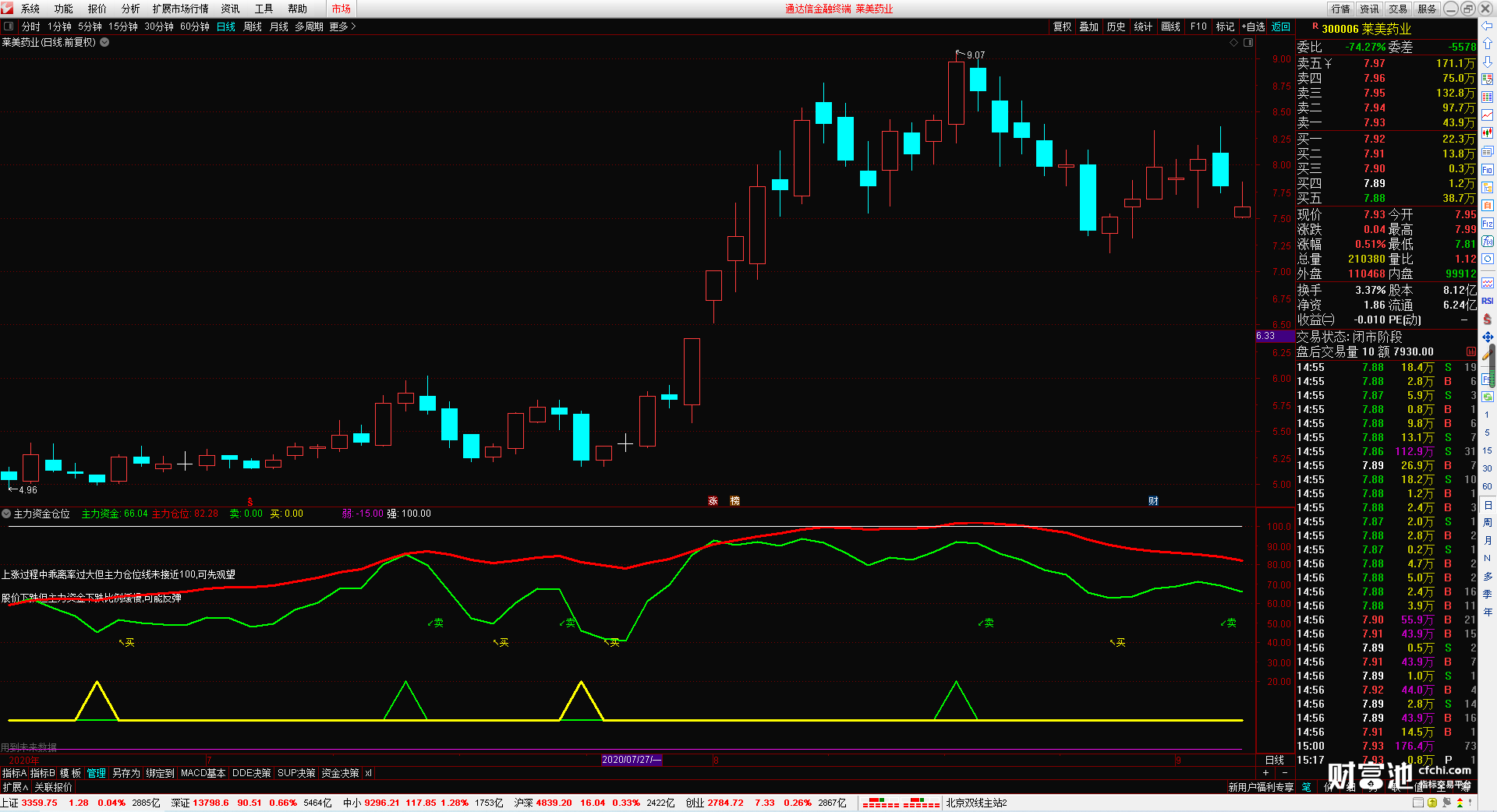
Task: Toggle the panel layout icon at chart top-right
Action: (x=1248, y=43)
